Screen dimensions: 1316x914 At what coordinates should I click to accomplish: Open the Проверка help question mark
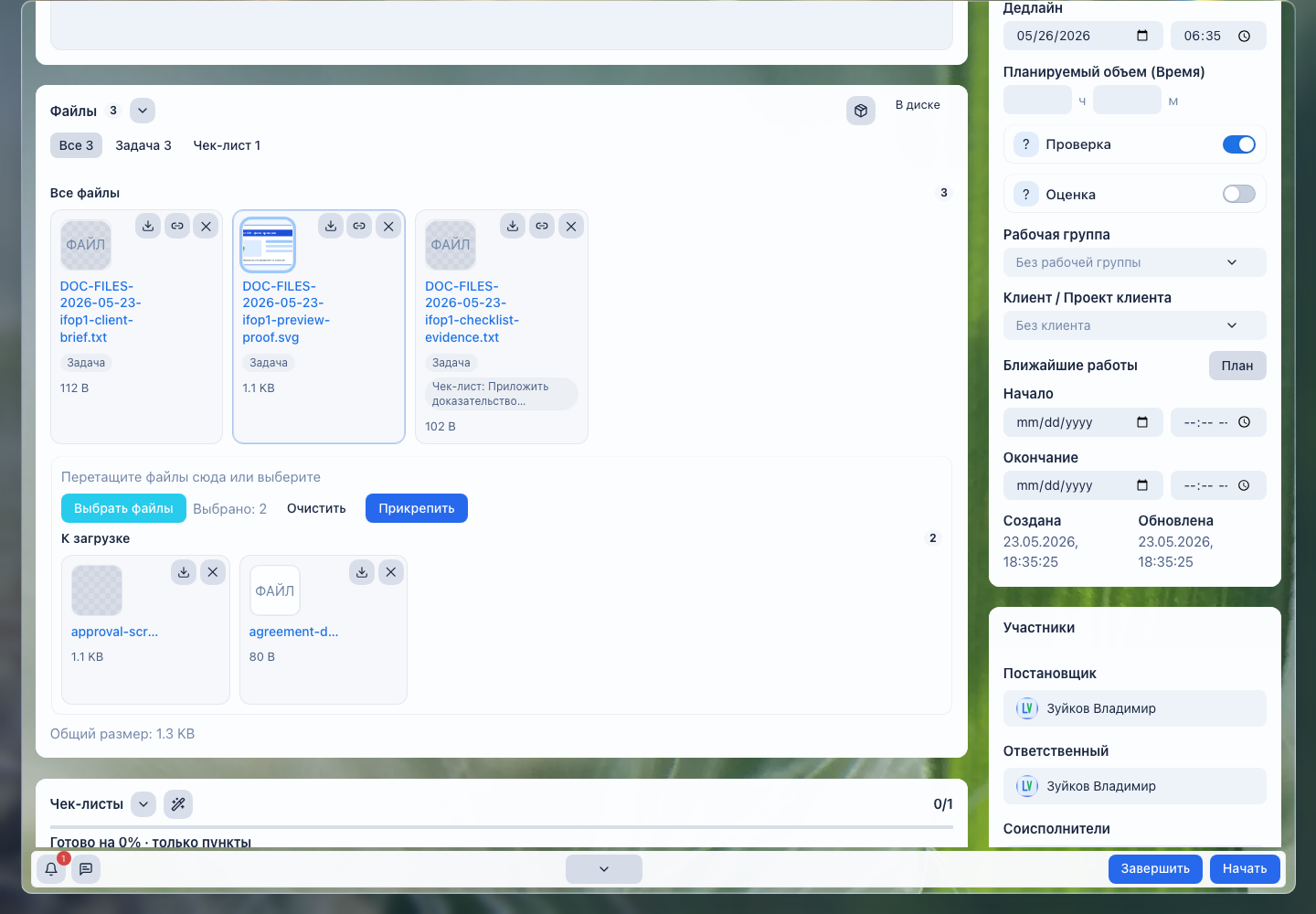(x=1025, y=144)
